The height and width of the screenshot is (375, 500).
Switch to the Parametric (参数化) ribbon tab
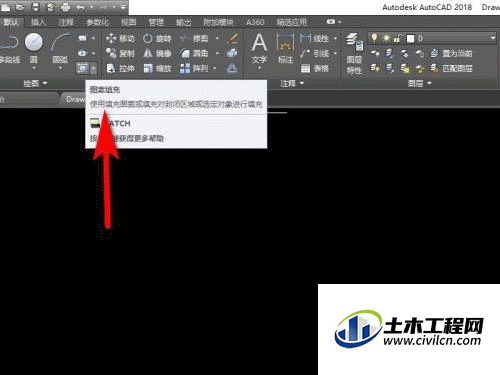point(97,22)
